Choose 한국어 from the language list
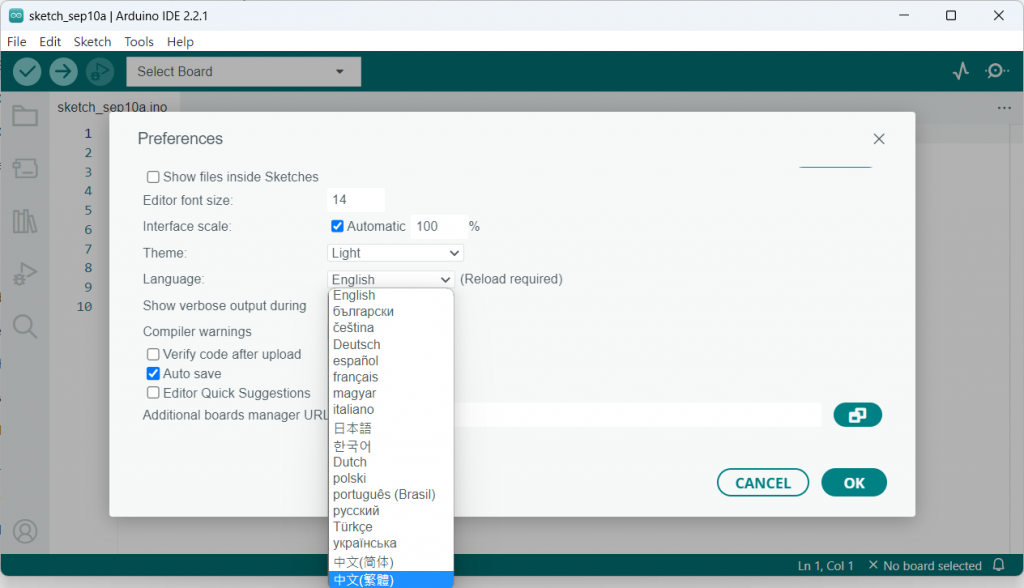Viewport: 1024px width, 588px height. [x=391, y=446]
